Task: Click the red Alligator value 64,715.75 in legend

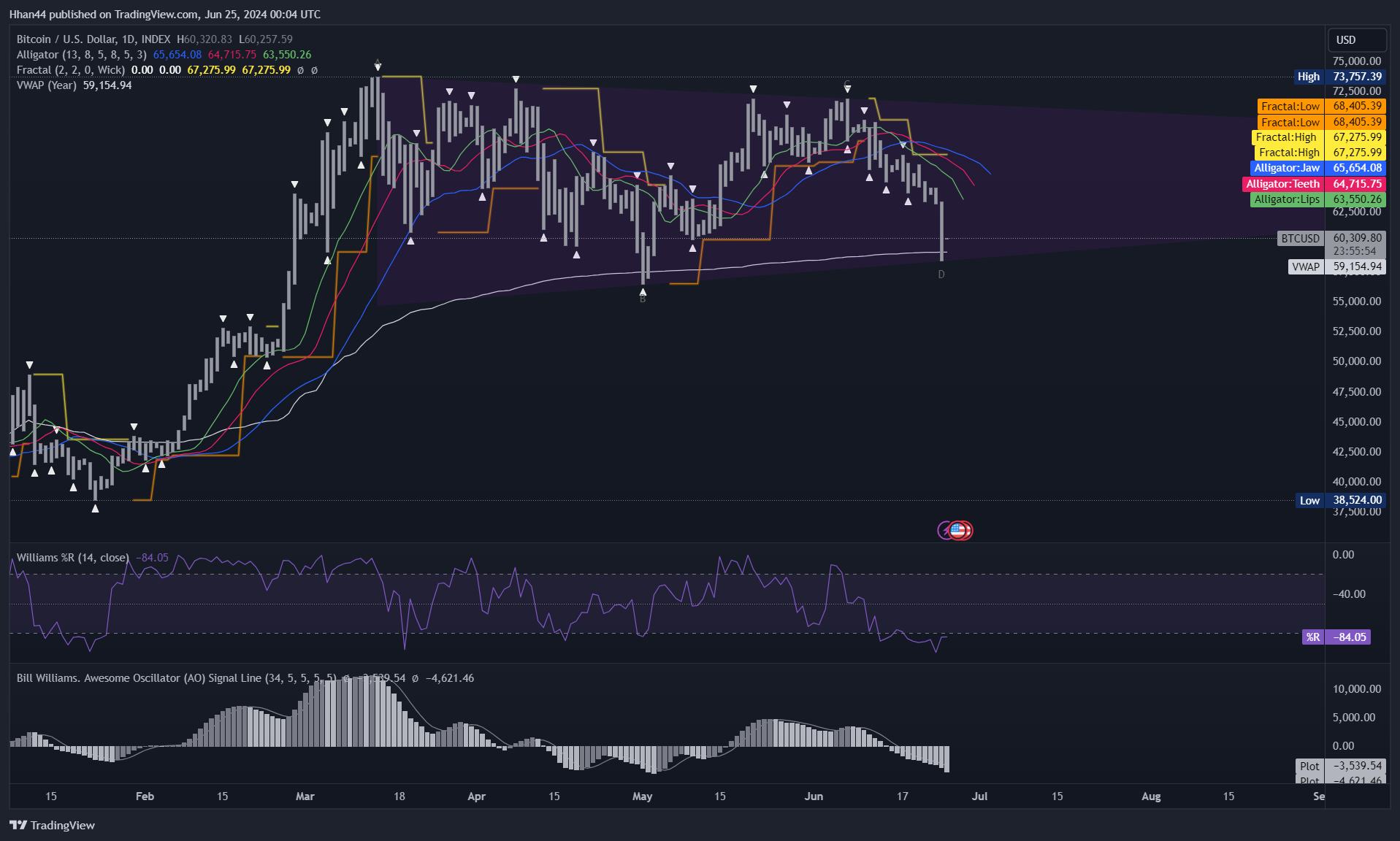Action: [232, 55]
